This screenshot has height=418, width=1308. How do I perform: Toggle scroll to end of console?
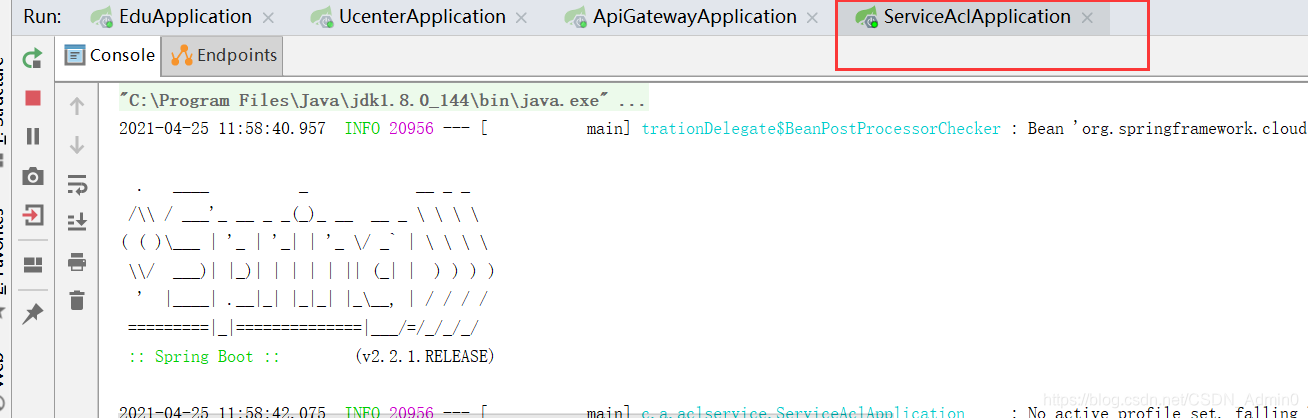tap(77, 223)
